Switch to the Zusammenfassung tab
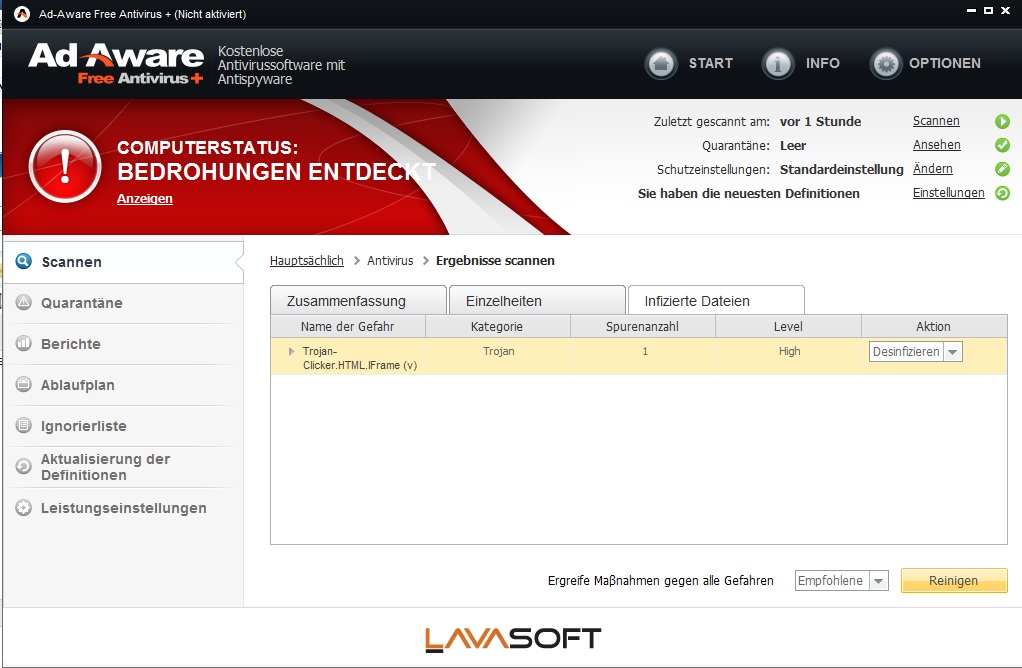The height and width of the screenshot is (668, 1022). pos(358,300)
